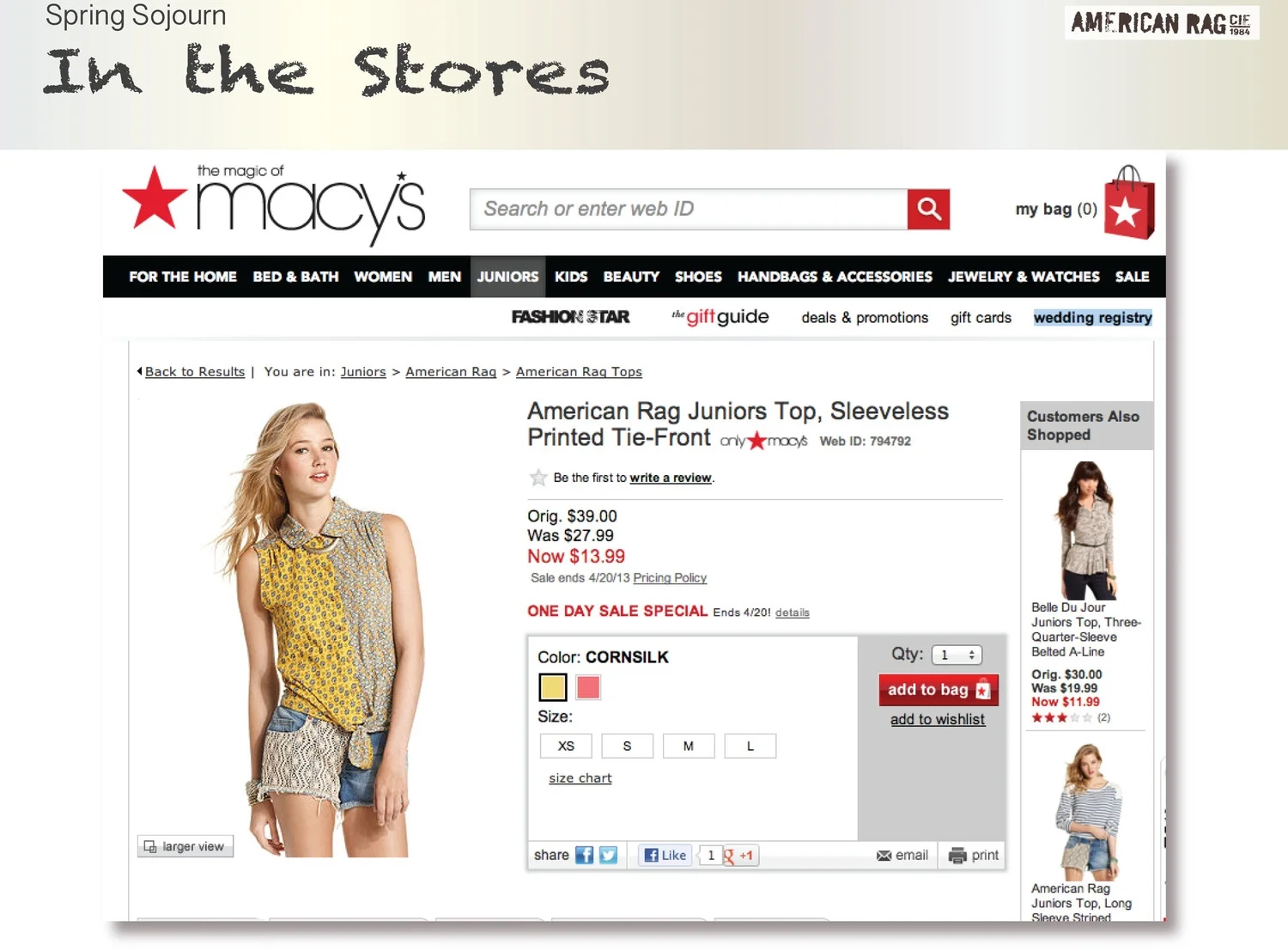This screenshot has height=951, width=1288.
Task: Email this product via envelope icon
Action: point(884,856)
